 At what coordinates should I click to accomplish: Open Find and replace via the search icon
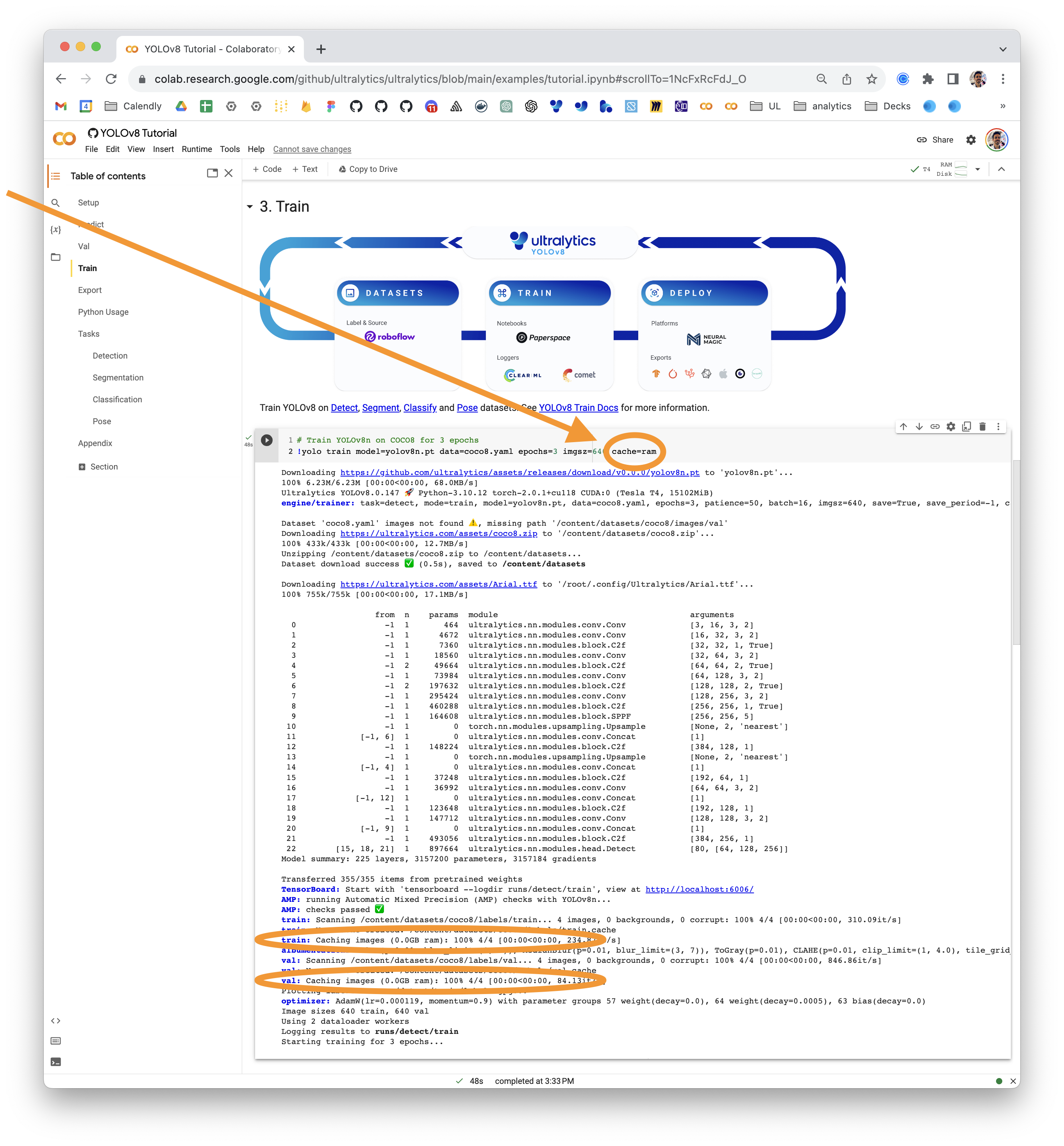[55, 203]
